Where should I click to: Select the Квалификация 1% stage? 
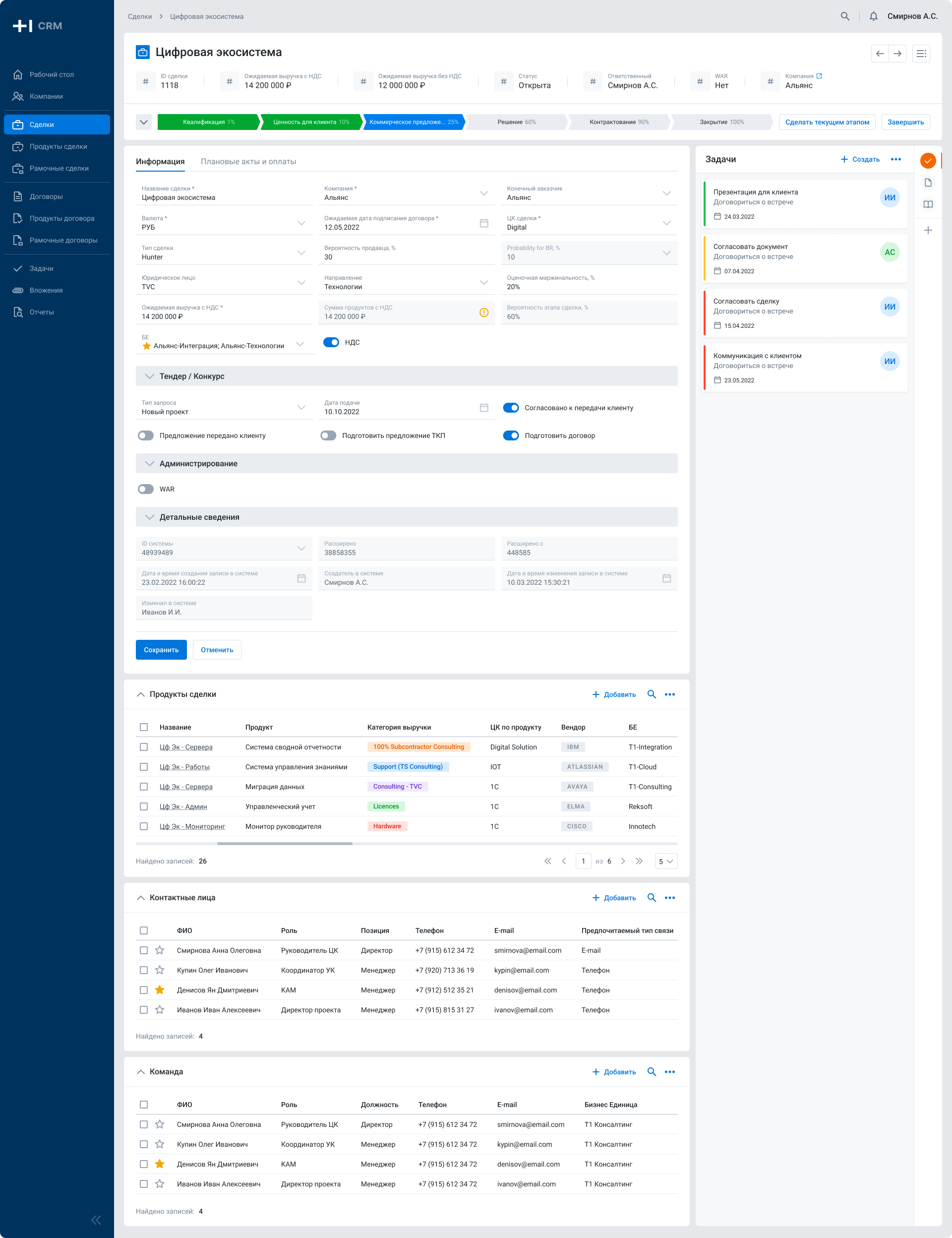208,122
